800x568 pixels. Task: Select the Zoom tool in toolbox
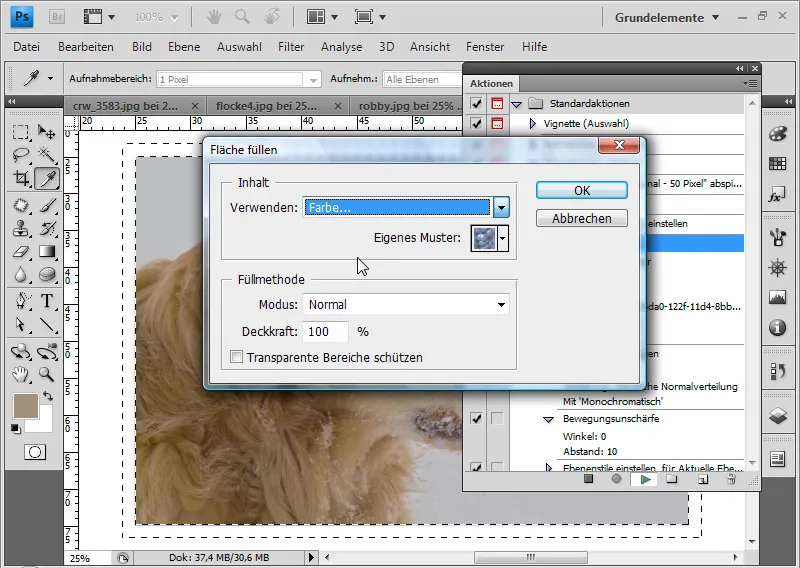coord(47,375)
